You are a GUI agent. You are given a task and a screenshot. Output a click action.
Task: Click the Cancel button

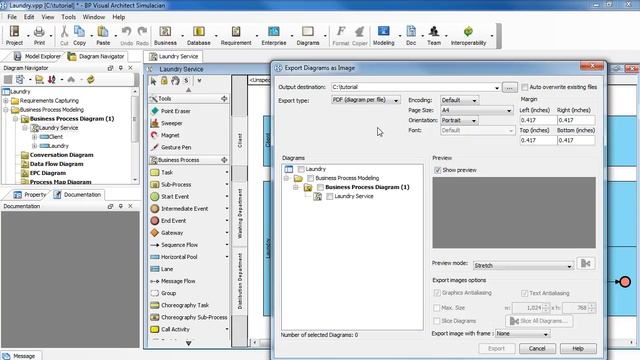click(x=537, y=349)
